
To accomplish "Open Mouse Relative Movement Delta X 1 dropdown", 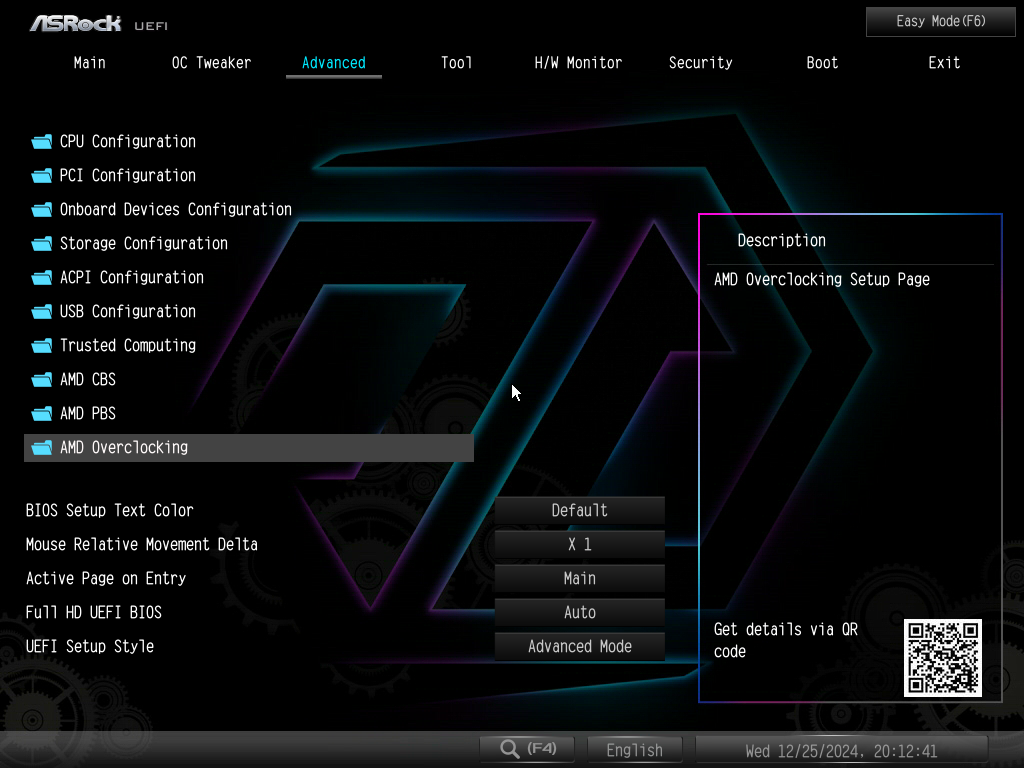I will [579, 544].
